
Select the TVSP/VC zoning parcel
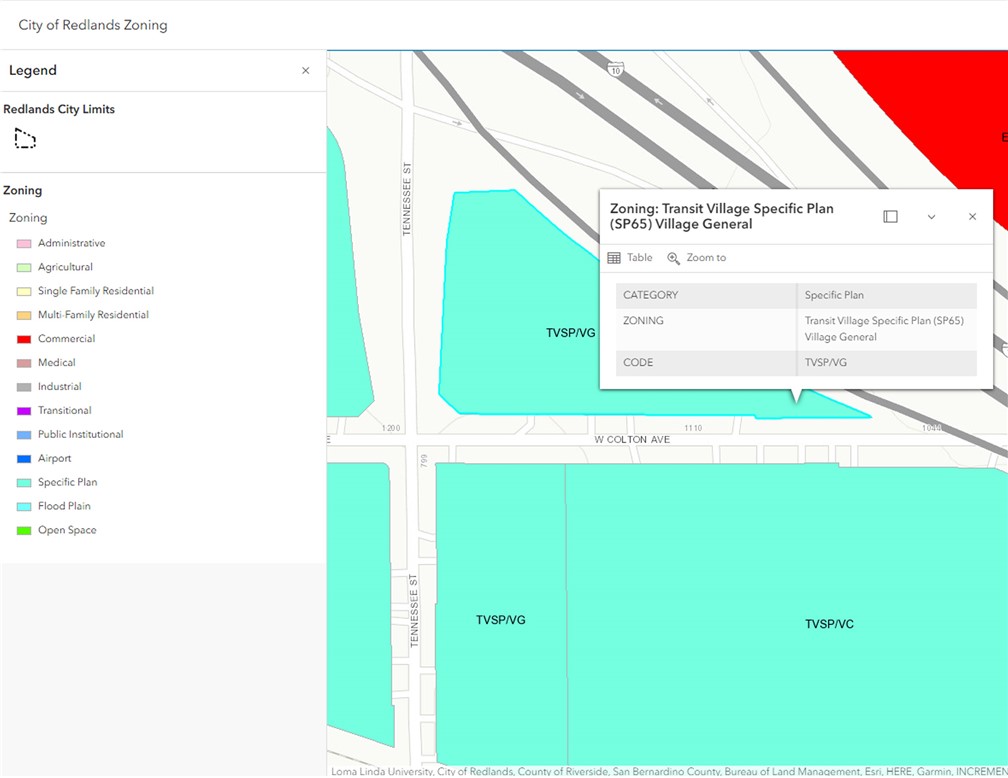click(x=829, y=624)
